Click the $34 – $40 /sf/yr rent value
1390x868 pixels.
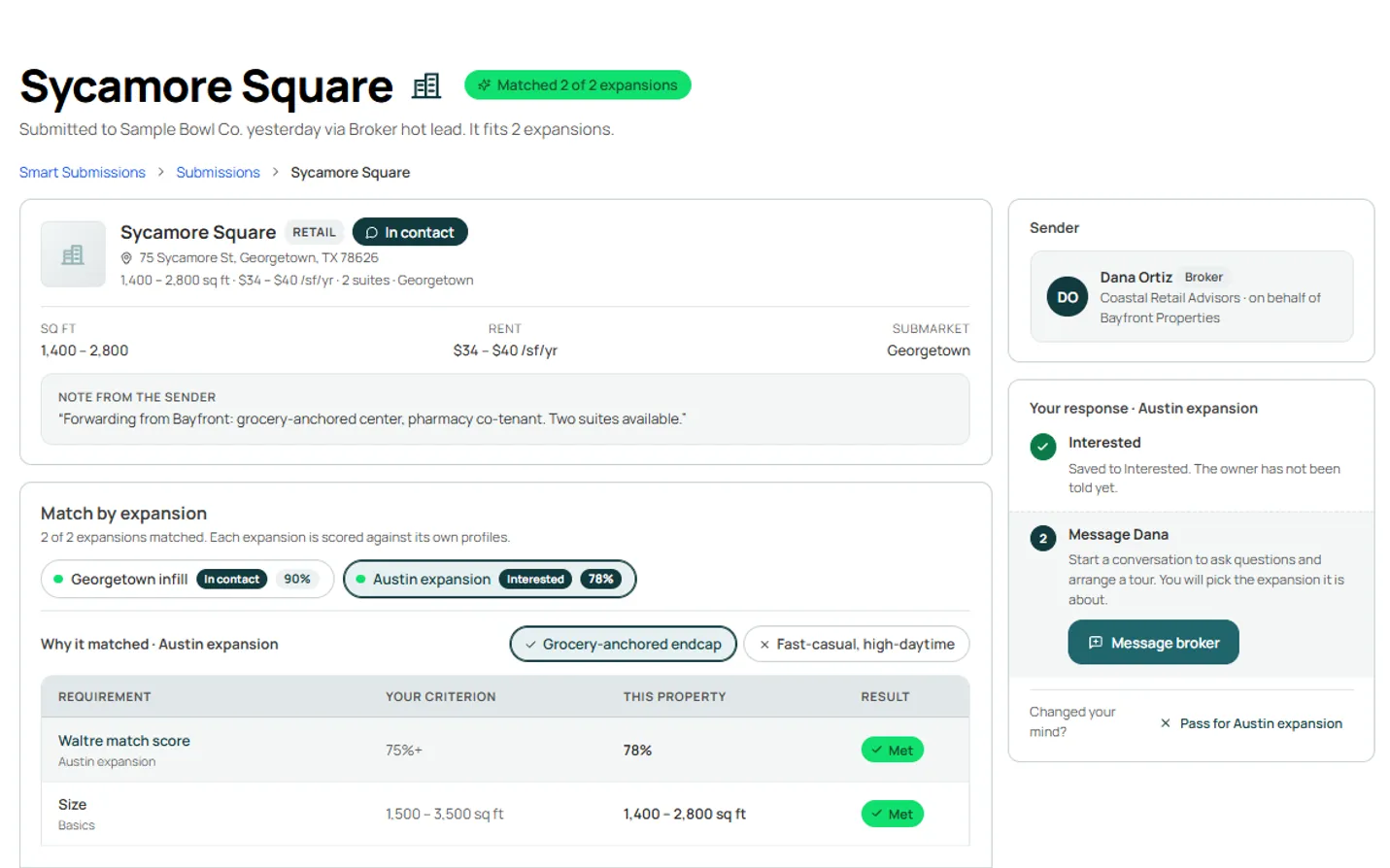505,351
